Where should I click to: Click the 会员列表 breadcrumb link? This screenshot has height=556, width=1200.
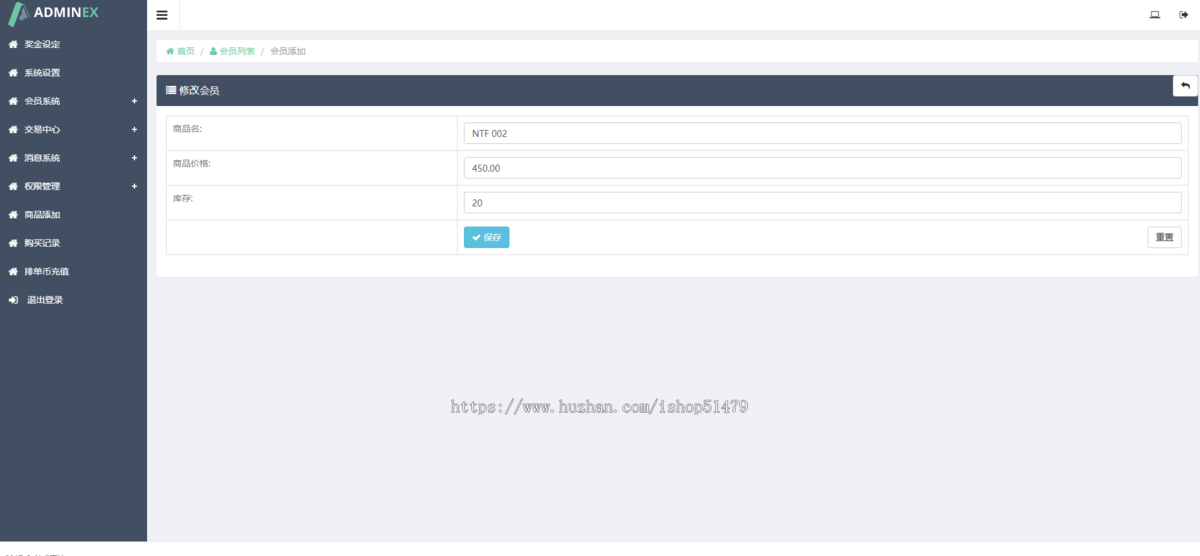232,51
